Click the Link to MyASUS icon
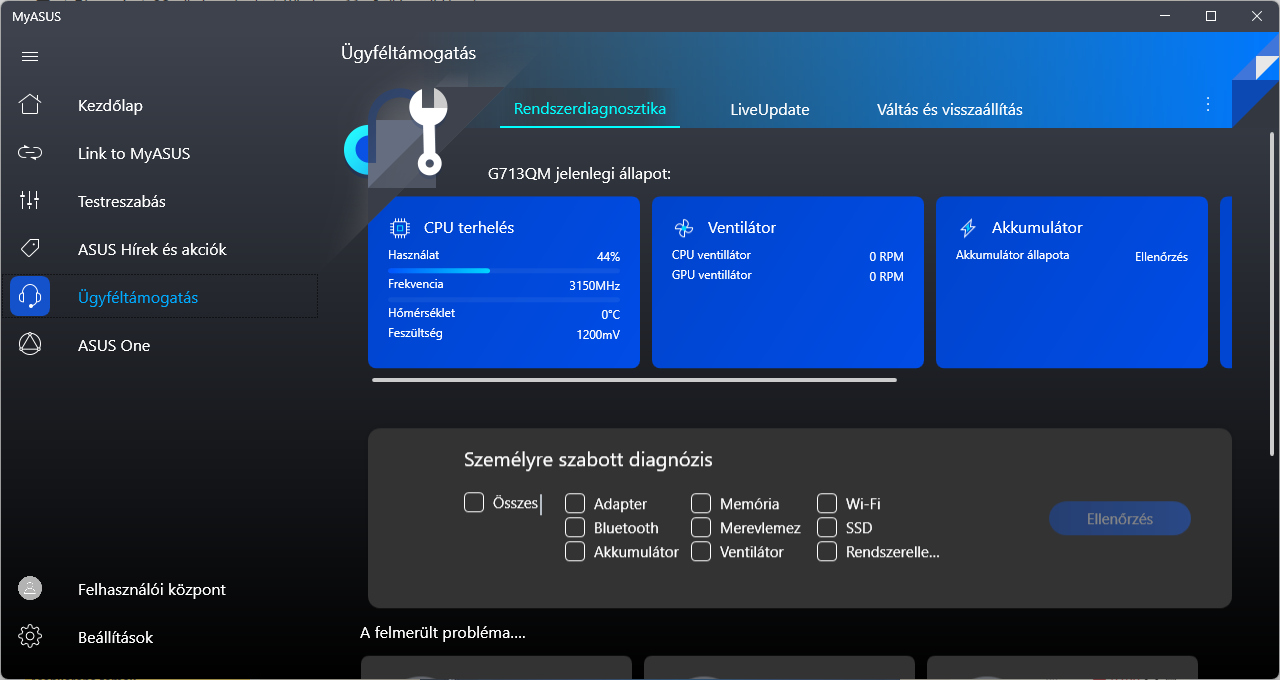Image resolution: width=1280 pixels, height=680 pixels. [30, 153]
